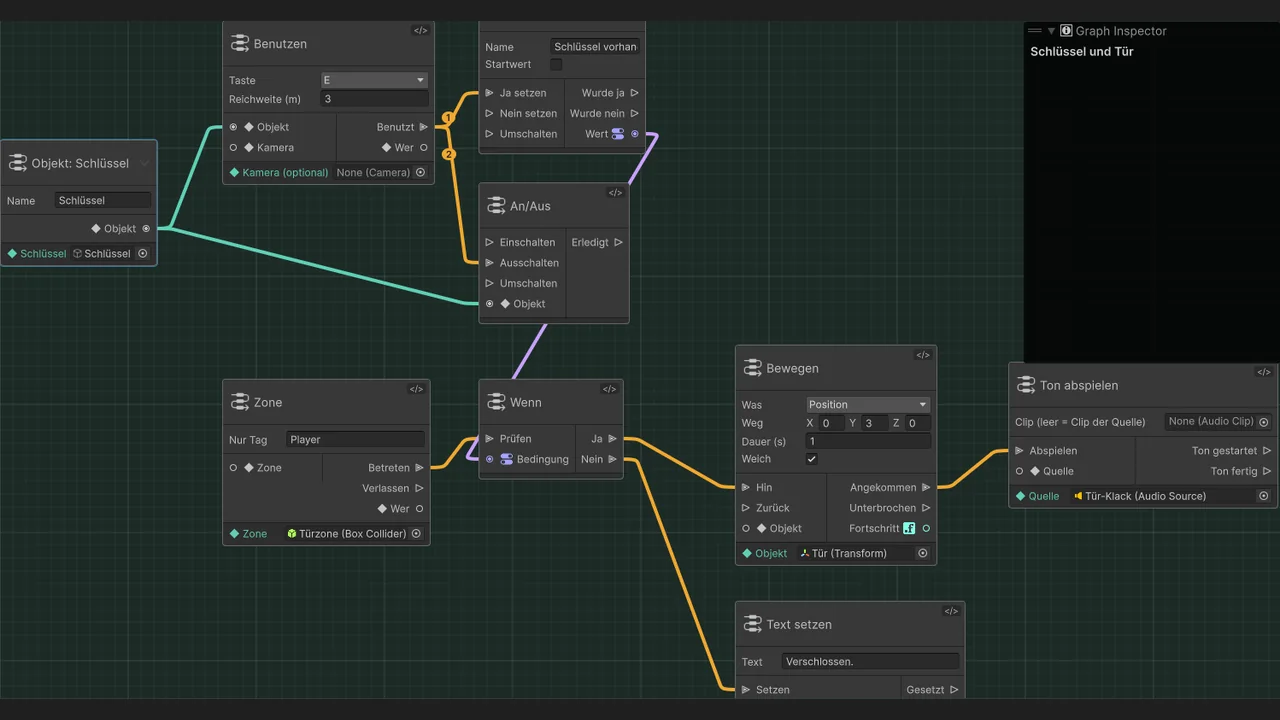Click the code icon on Bewegen node
This screenshot has width=1280, height=720.
point(923,355)
